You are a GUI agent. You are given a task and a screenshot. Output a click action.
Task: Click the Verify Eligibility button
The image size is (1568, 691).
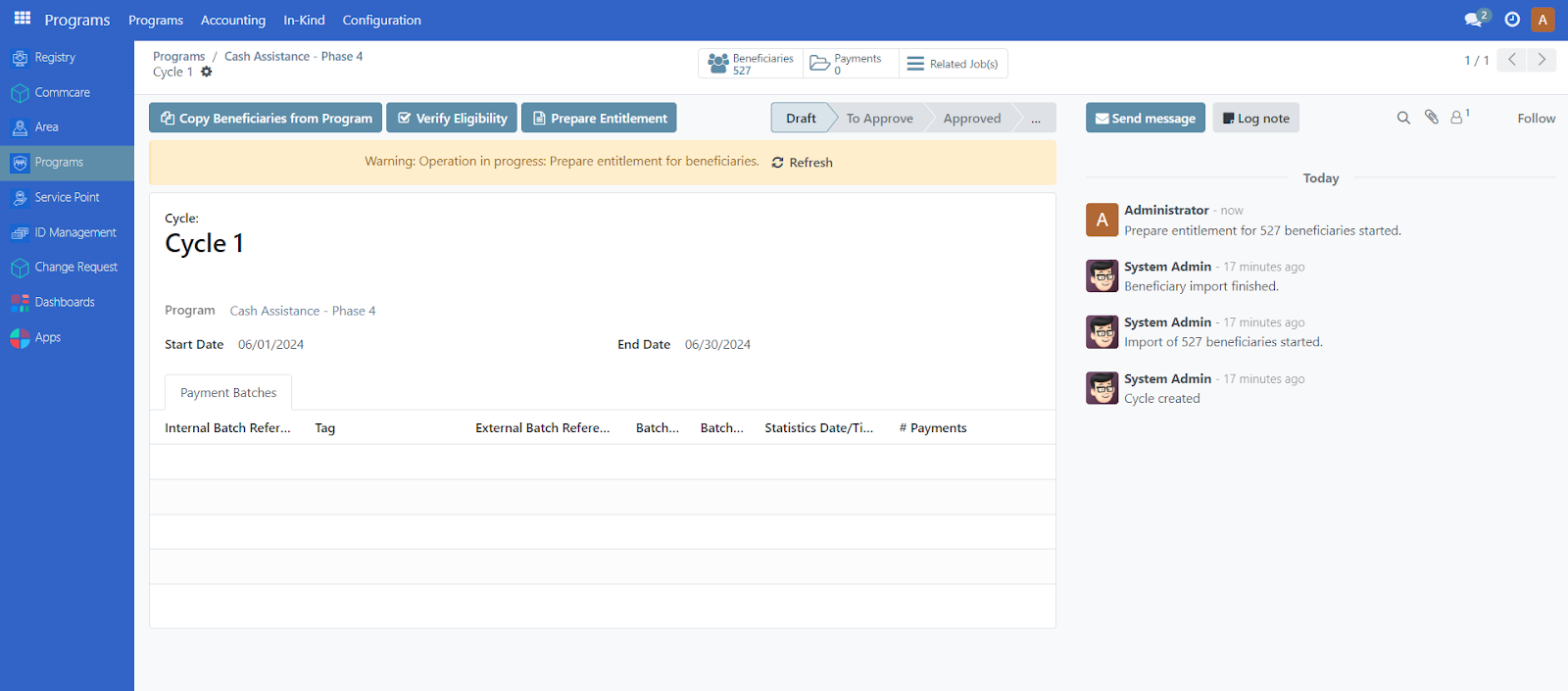pyautogui.click(x=452, y=119)
